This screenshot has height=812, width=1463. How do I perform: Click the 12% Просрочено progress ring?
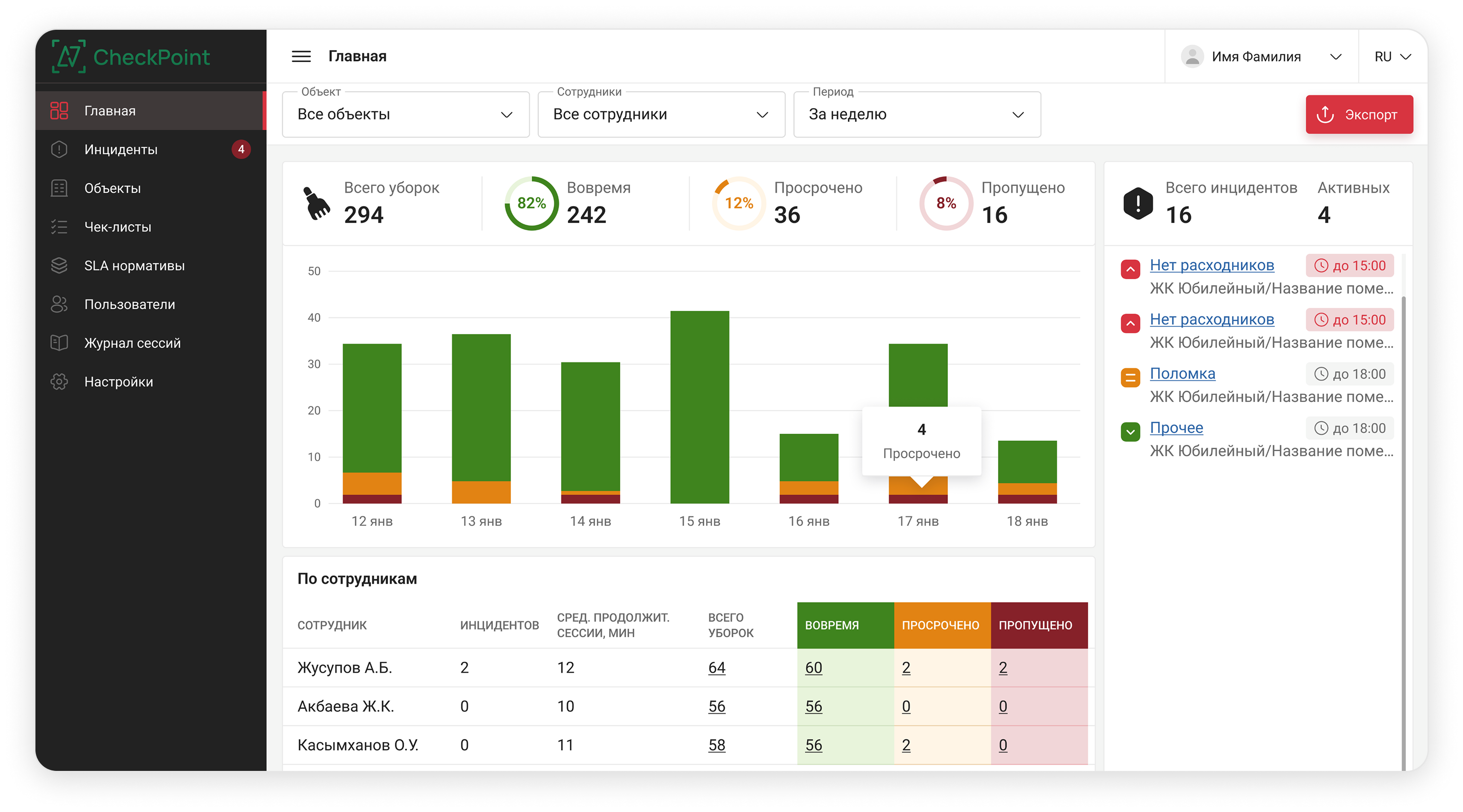tap(739, 203)
